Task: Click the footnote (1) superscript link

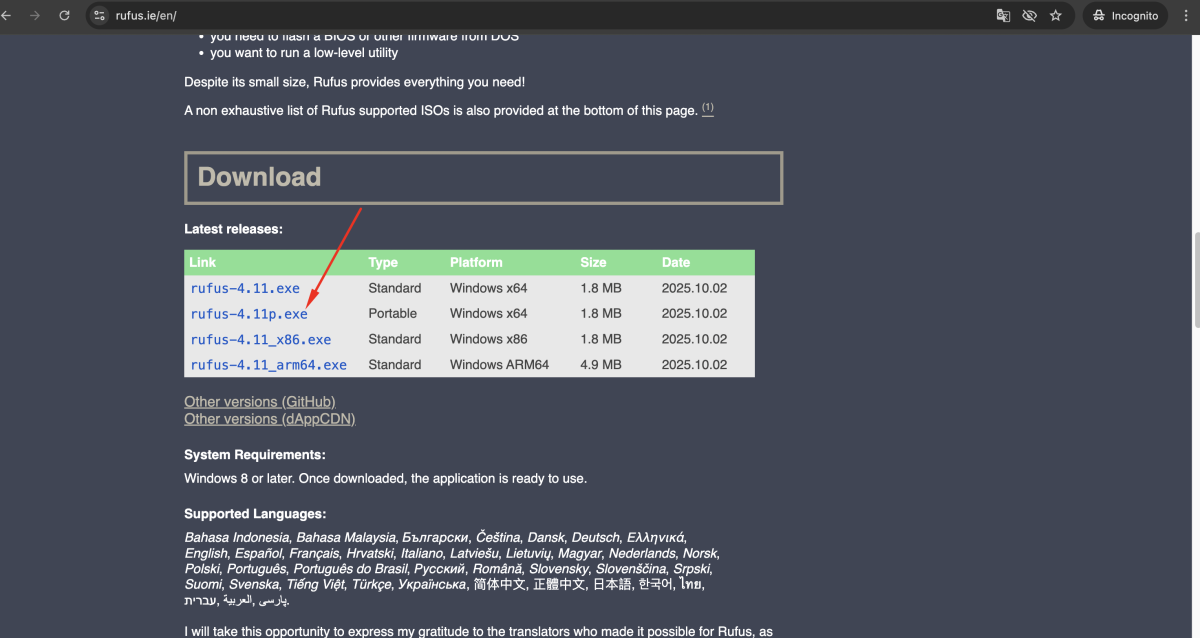Action: [x=708, y=108]
